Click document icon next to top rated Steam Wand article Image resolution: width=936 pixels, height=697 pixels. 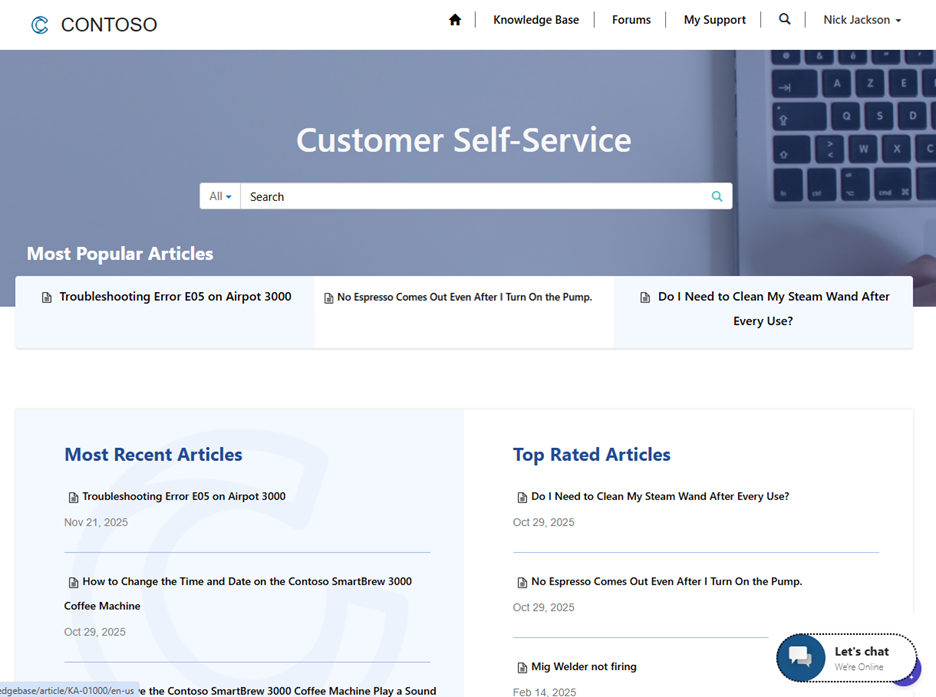[x=522, y=497]
